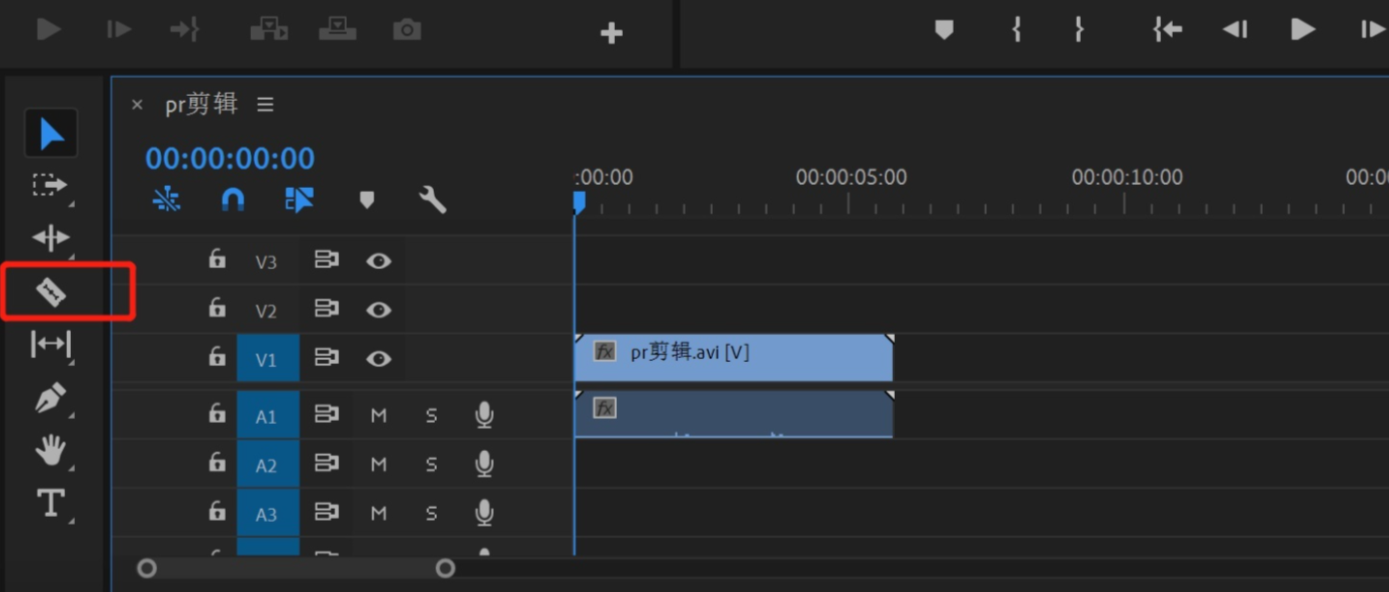Solo the A2 audio track
This screenshot has width=1389, height=592.
[x=431, y=464]
